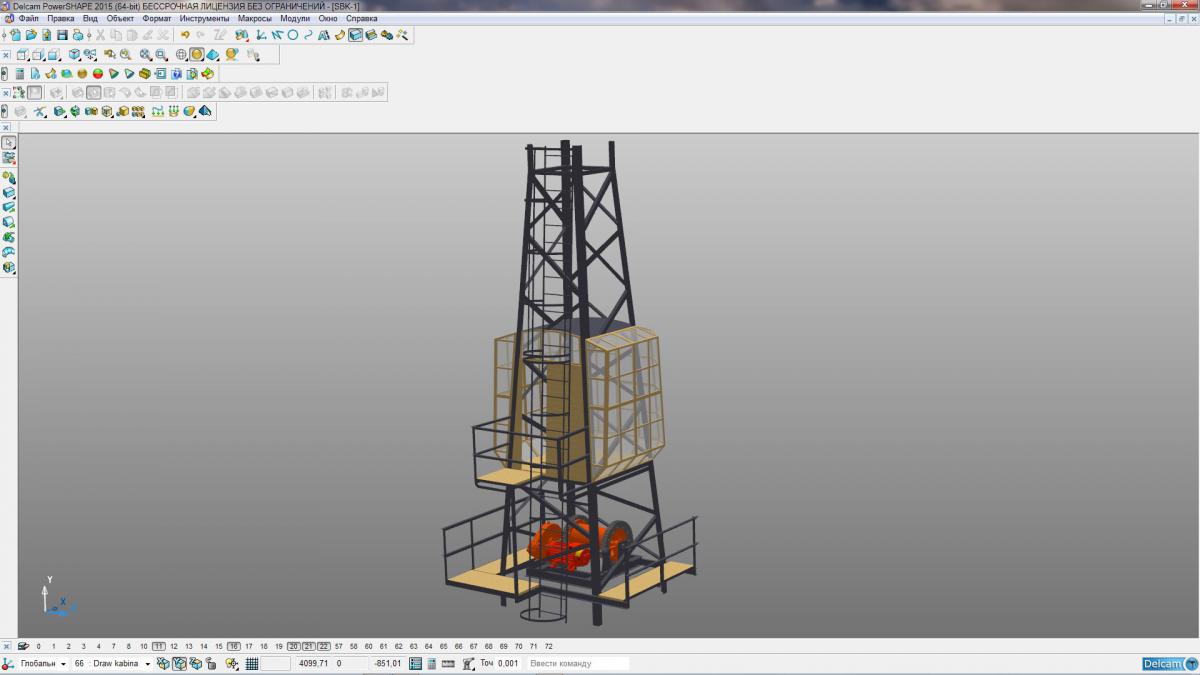The width and height of the screenshot is (1200, 675).
Task: Click the grid icon in the status bar
Action: [252, 663]
